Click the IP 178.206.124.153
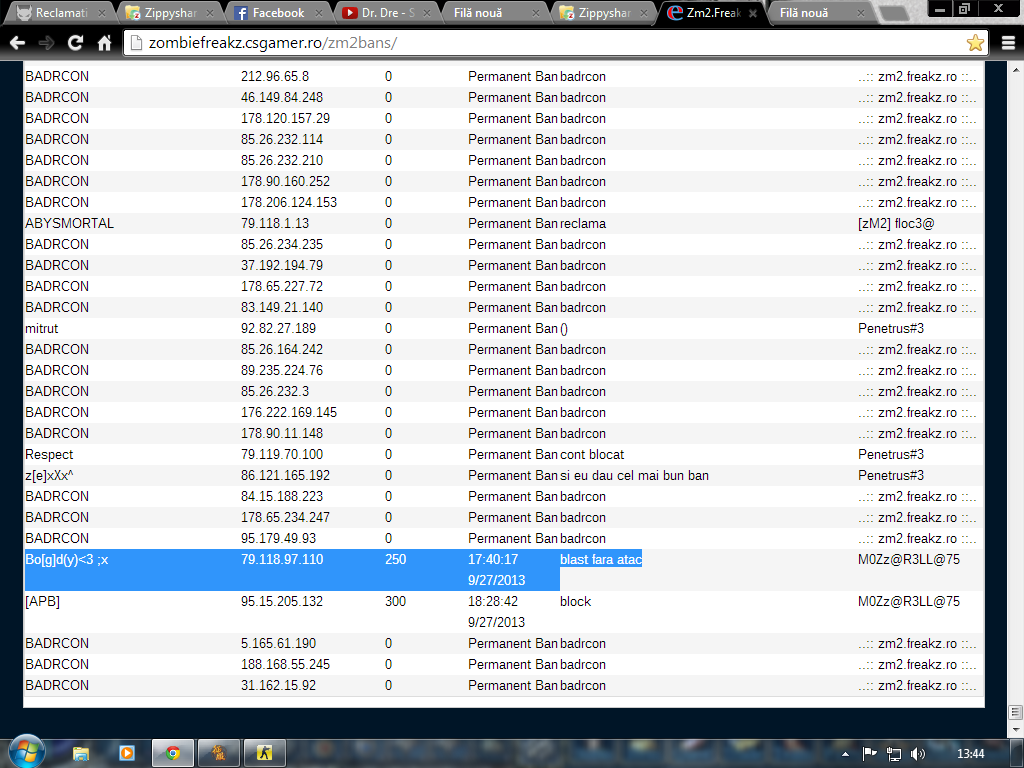The width and height of the screenshot is (1024, 768). coord(289,202)
